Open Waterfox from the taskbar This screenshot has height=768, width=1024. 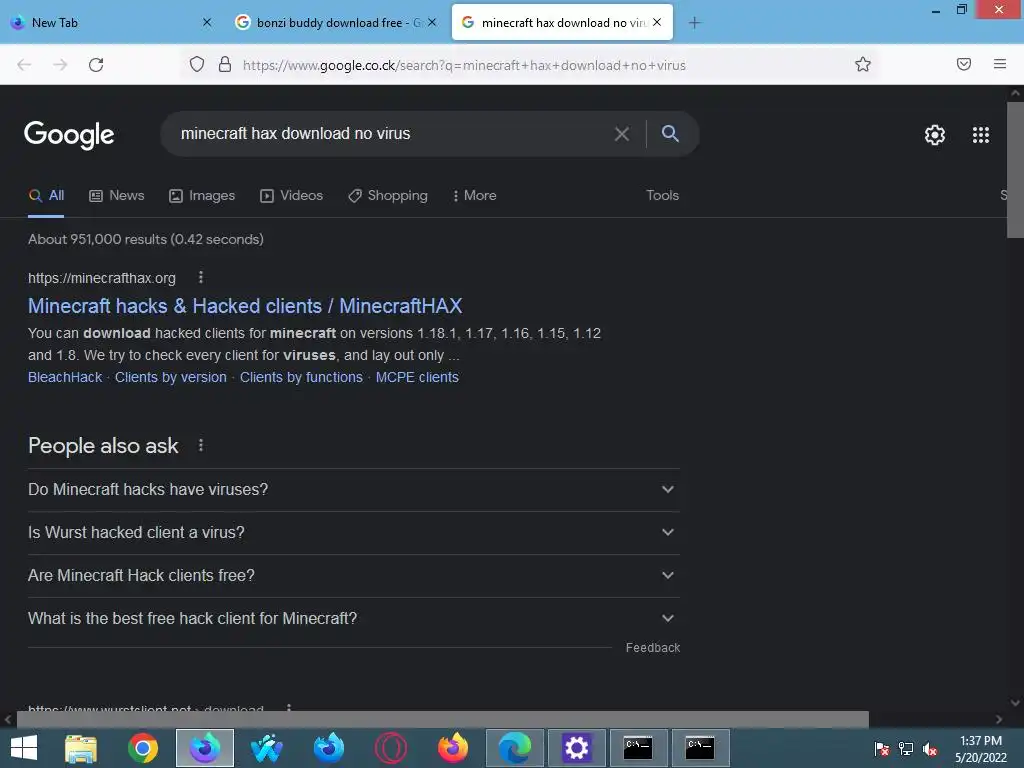266,748
